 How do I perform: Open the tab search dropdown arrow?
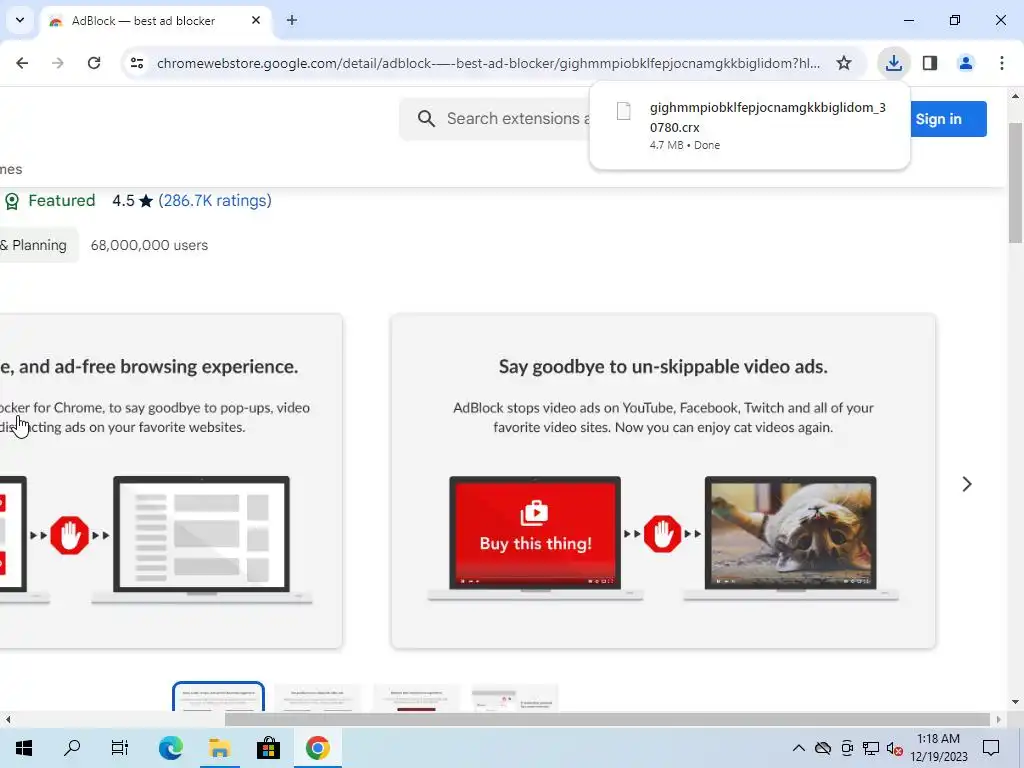20,20
